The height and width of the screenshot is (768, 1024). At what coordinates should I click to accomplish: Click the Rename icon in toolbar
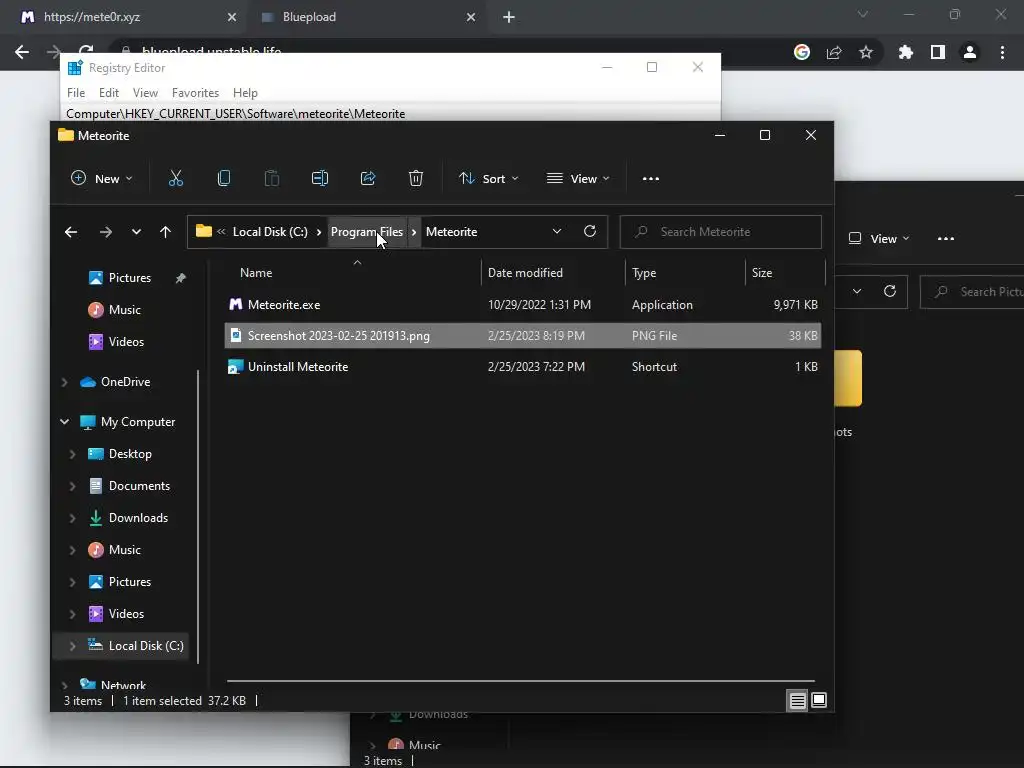(x=319, y=178)
